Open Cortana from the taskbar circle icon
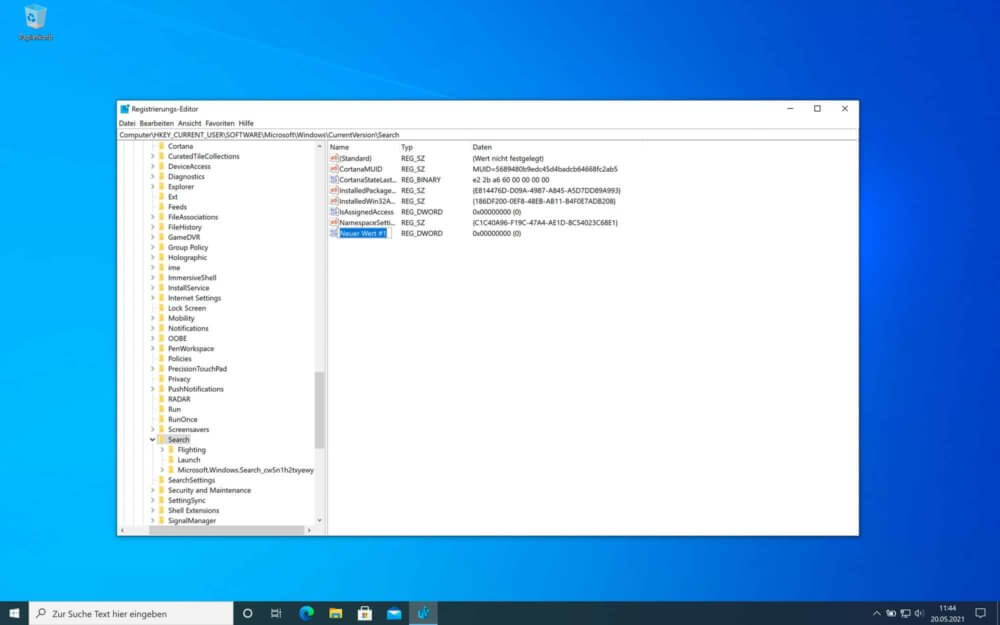This screenshot has width=1000, height=625. click(247, 613)
